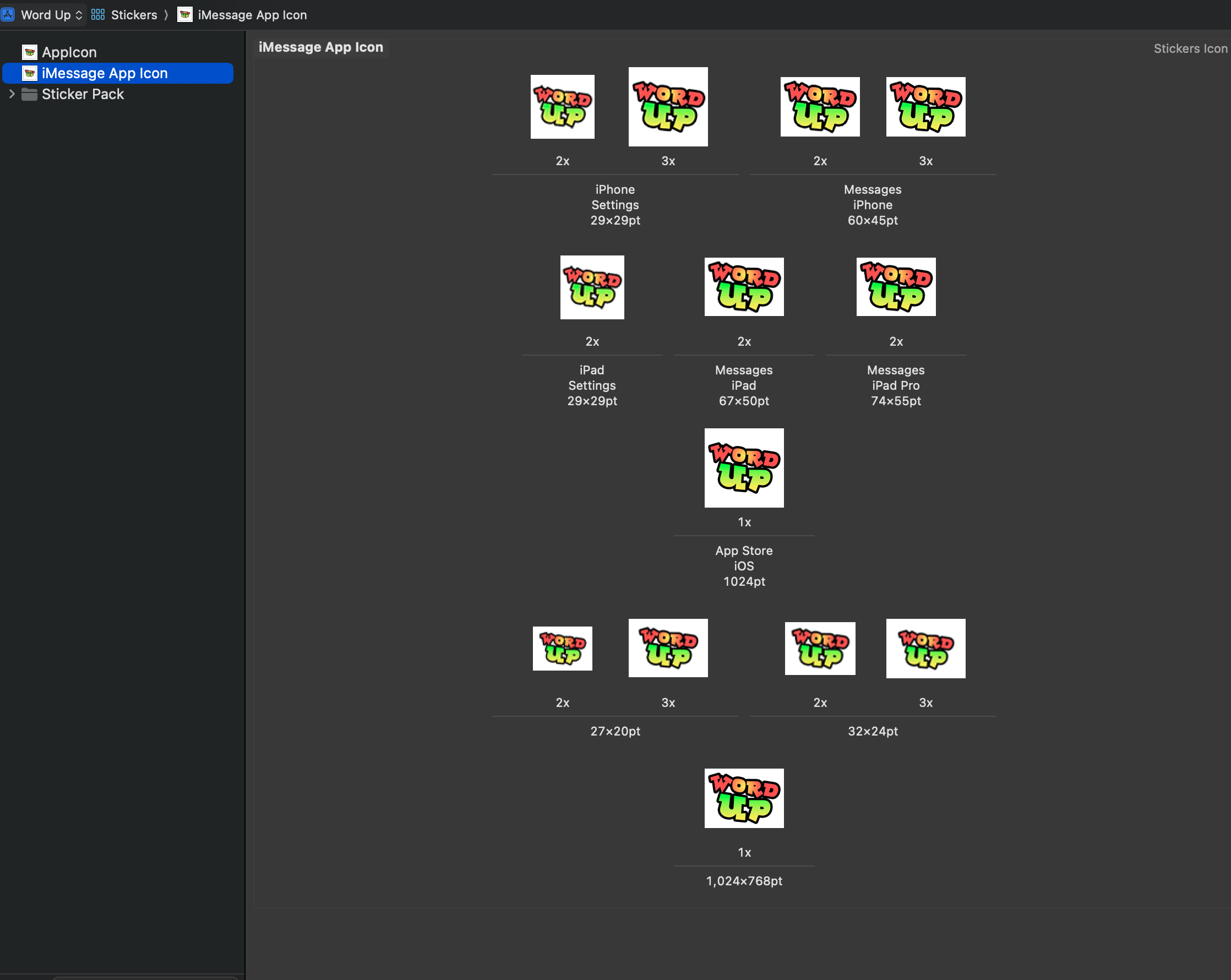Viewport: 1231px width, 980px height.
Task: Select the iMessage App Icon sidebar item
Action: coord(105,73)
